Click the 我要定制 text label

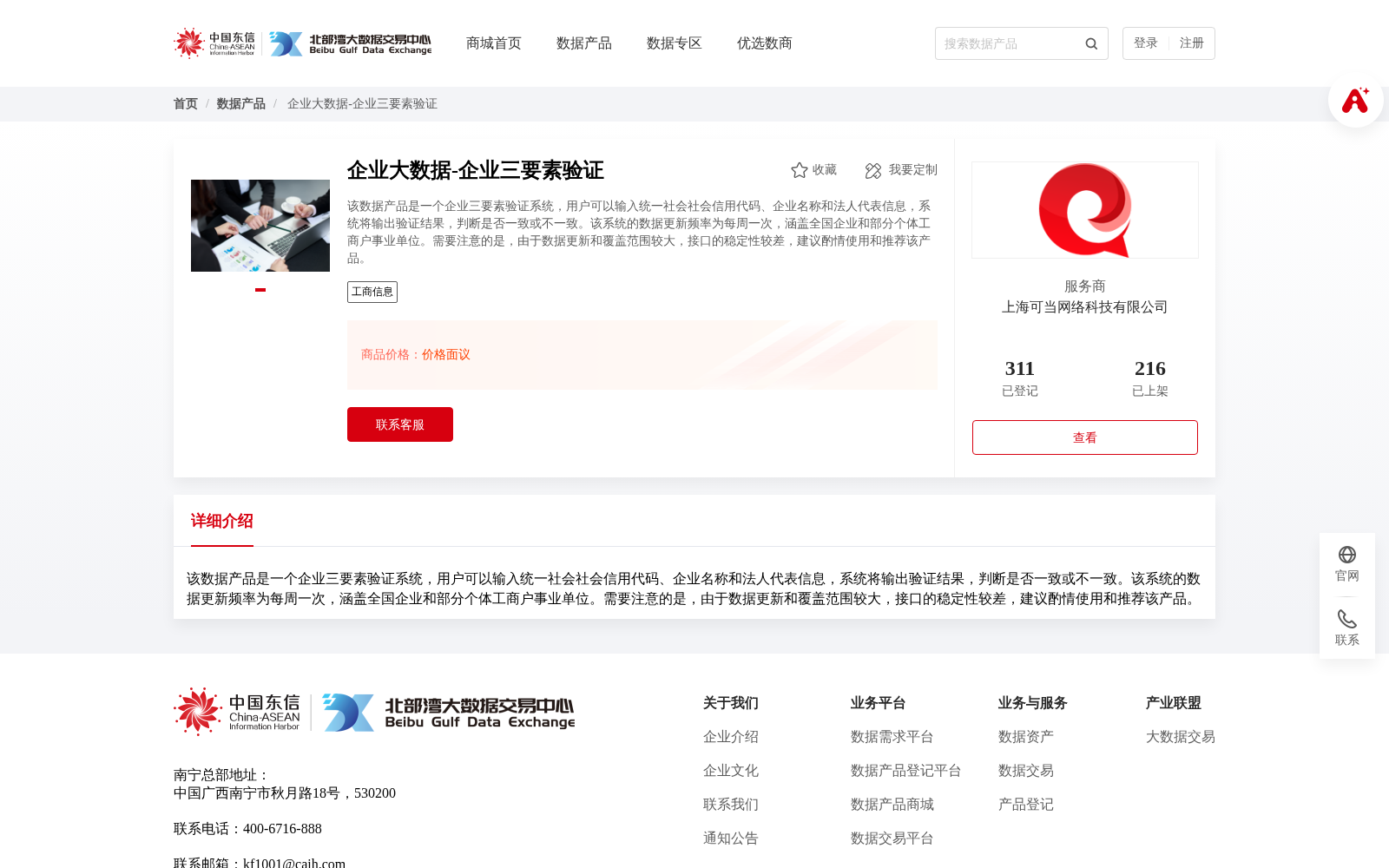click(x=913, y=170)
